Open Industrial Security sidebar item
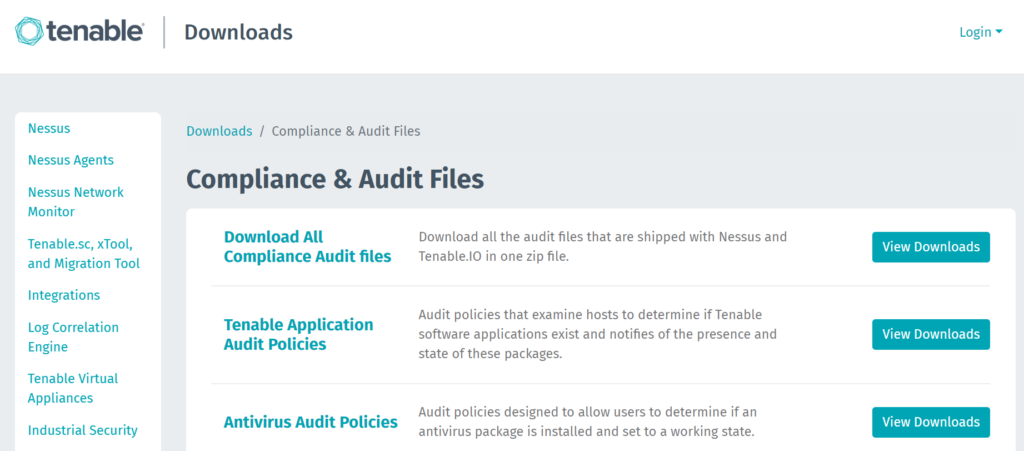This screenshot has height=451, width=1024. click(x=83, y=430)
